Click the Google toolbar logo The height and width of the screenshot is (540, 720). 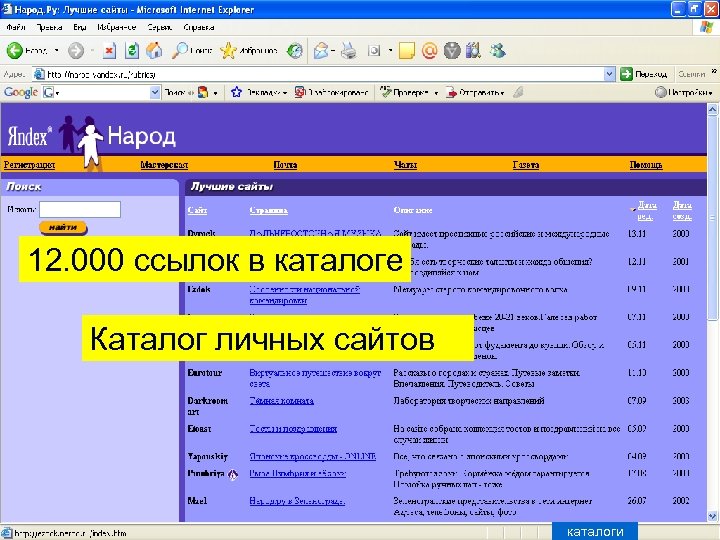21,92
